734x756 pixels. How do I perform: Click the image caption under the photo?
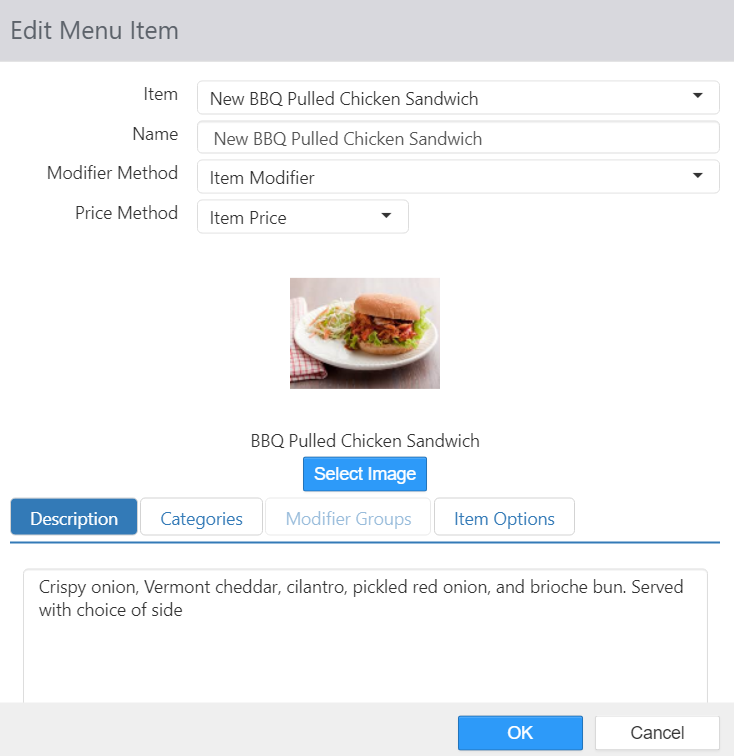tap(365, 440)
